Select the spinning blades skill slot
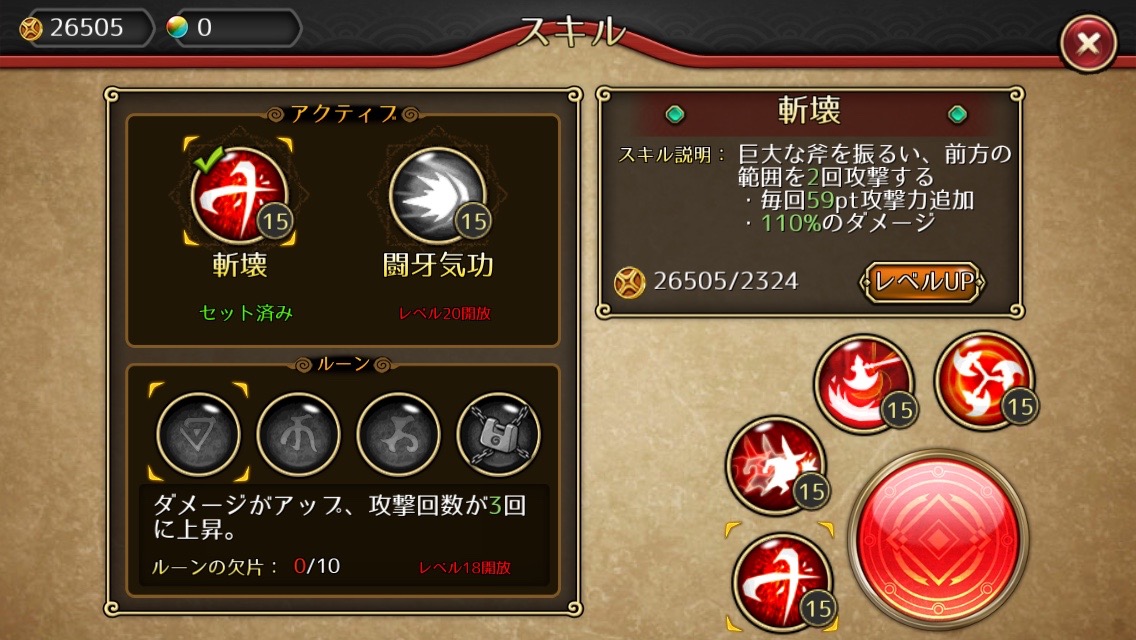1136x640 pixels. click(984, 380)
